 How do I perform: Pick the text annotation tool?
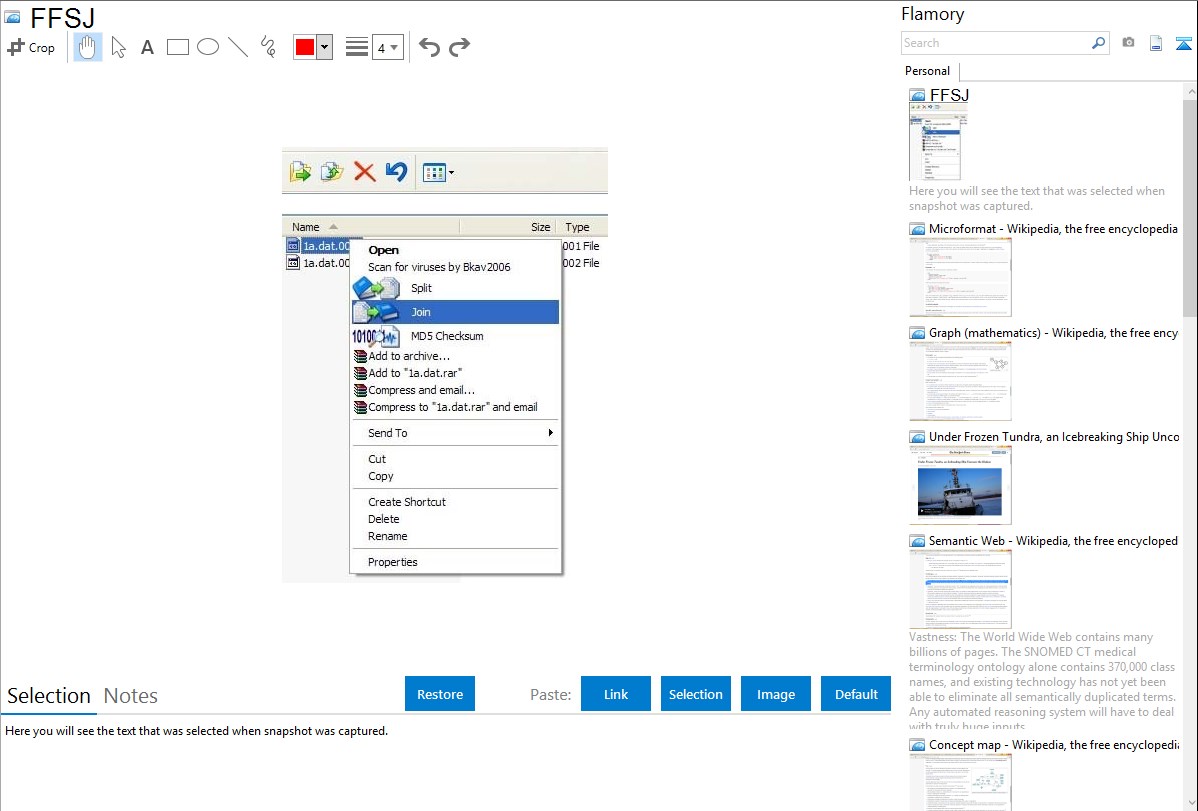(x=147, y=47)
